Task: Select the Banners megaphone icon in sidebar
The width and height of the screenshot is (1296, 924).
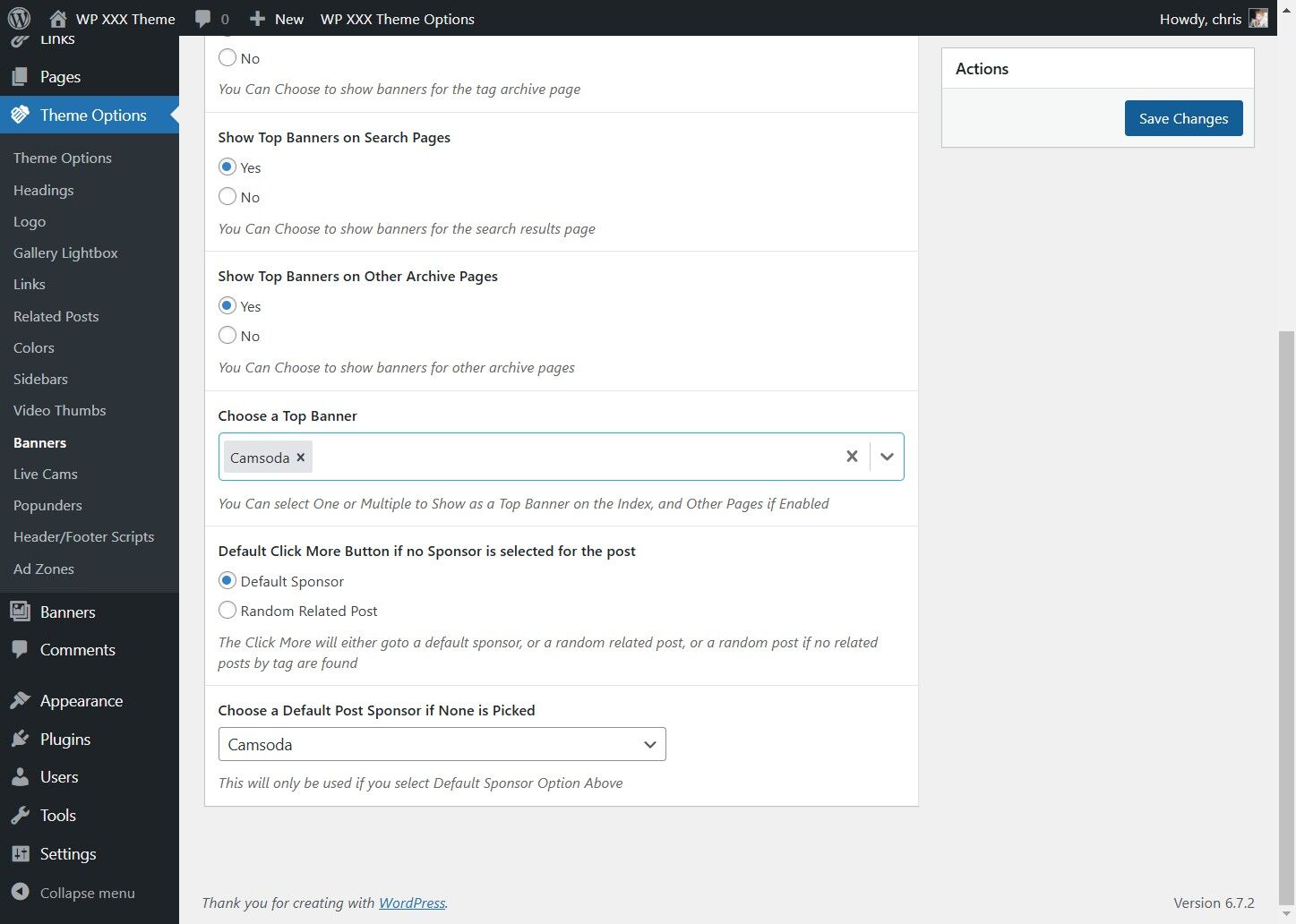Action: (x=20, y=612)
